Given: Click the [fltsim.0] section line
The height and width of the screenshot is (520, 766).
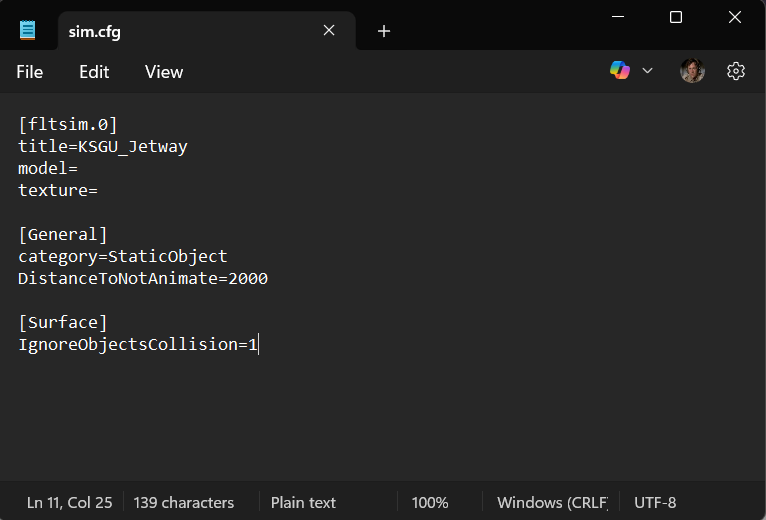Looking at the screenshot, I should click(x=68, y=125).
